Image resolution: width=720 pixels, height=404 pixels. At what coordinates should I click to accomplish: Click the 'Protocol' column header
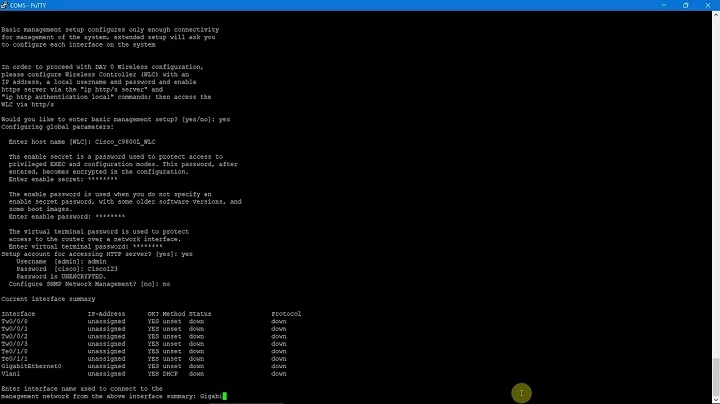286,314
